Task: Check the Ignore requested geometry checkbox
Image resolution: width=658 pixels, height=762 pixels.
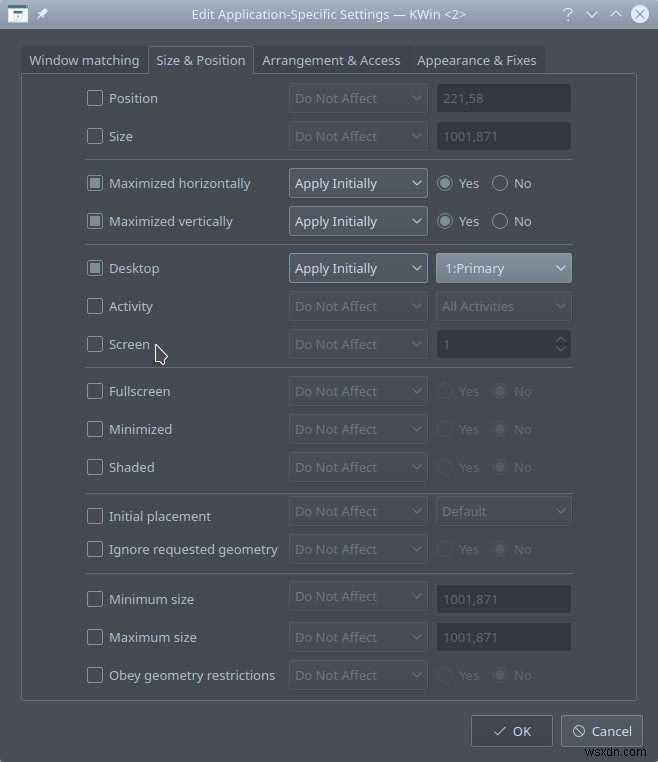Action: [95, 549]
